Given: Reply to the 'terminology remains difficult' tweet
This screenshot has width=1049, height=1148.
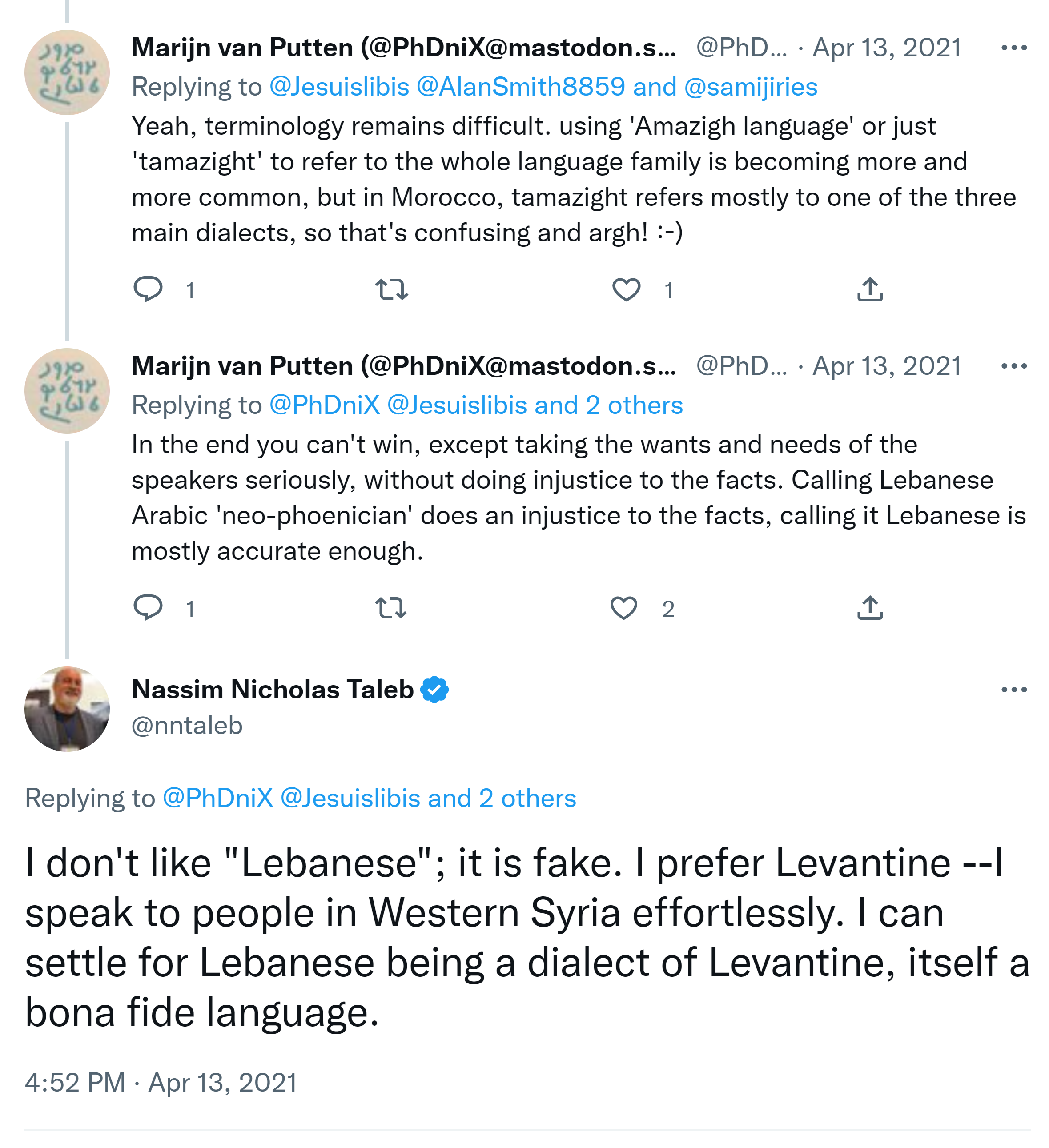Looking at the screenshot, I should coord(148,289).
